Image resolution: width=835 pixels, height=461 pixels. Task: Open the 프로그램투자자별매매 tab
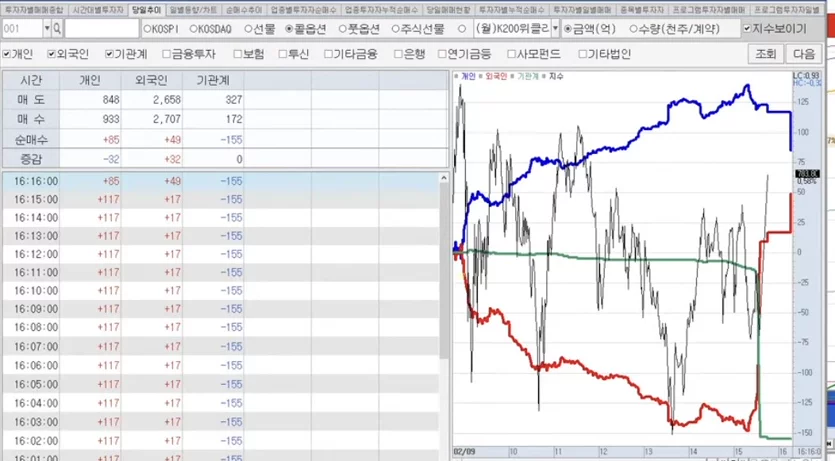708,10
